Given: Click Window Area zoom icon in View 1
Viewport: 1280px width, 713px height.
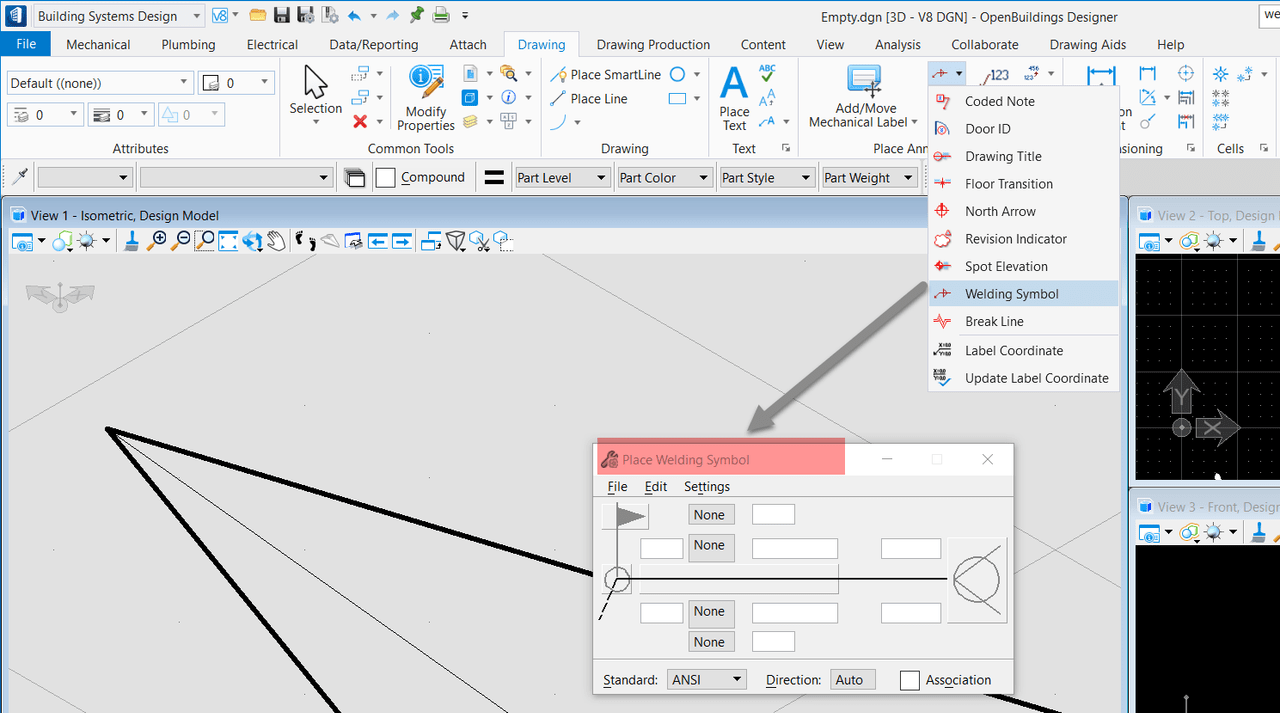Looking at the screenshot, I should pos(204,241).
